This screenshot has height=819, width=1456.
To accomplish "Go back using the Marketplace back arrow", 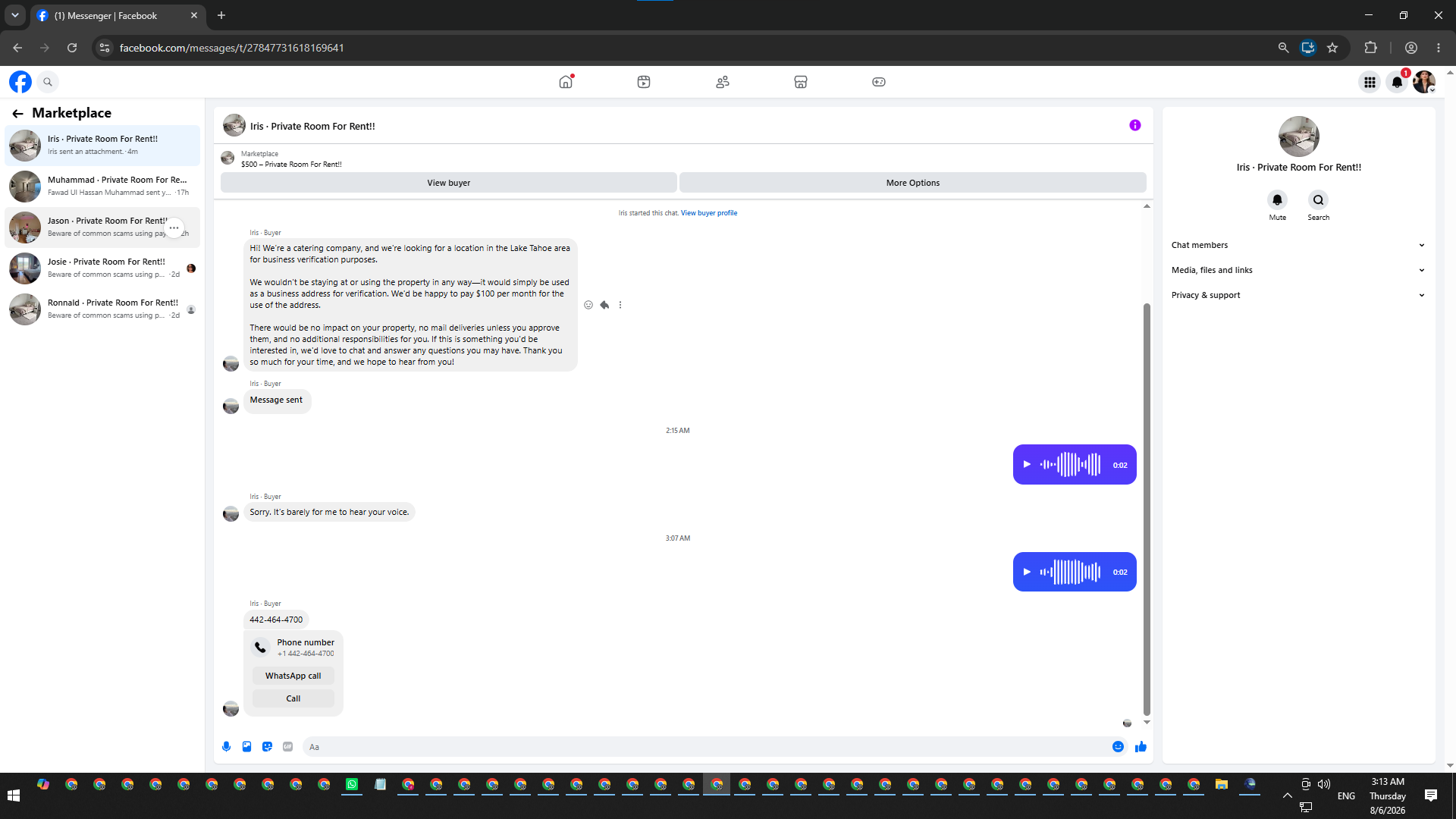I will 17,114.
